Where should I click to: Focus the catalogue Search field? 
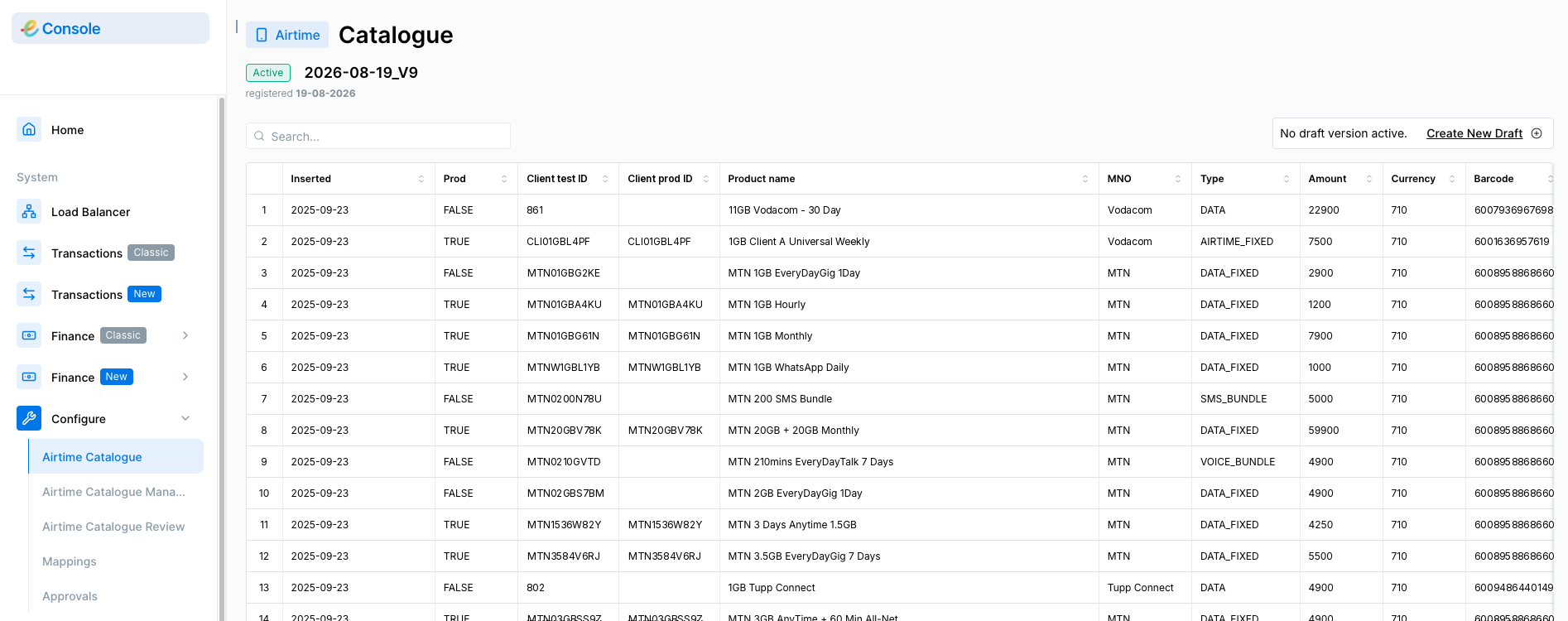coord(378,136)
